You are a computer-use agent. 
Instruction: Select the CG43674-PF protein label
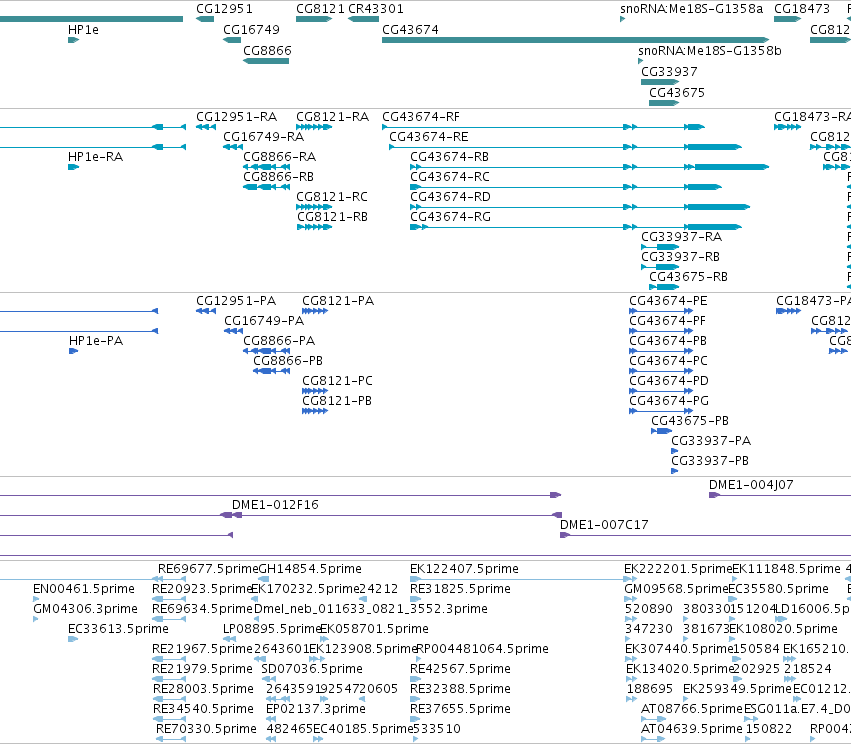click(x=667, y=321)
